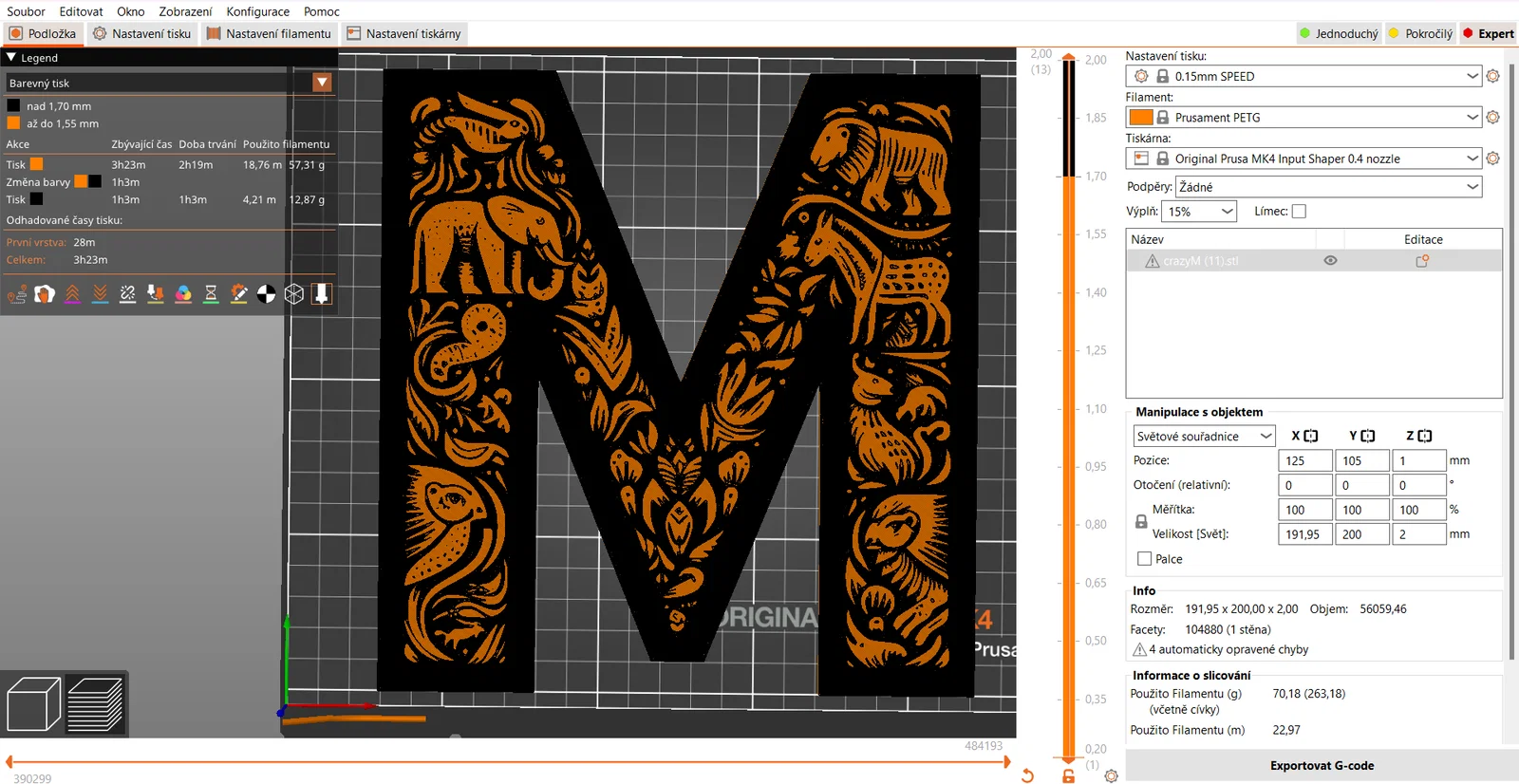This screenshot has width=1519, height=784.
Task: Open the Okno menu
Action: [131, 11]
